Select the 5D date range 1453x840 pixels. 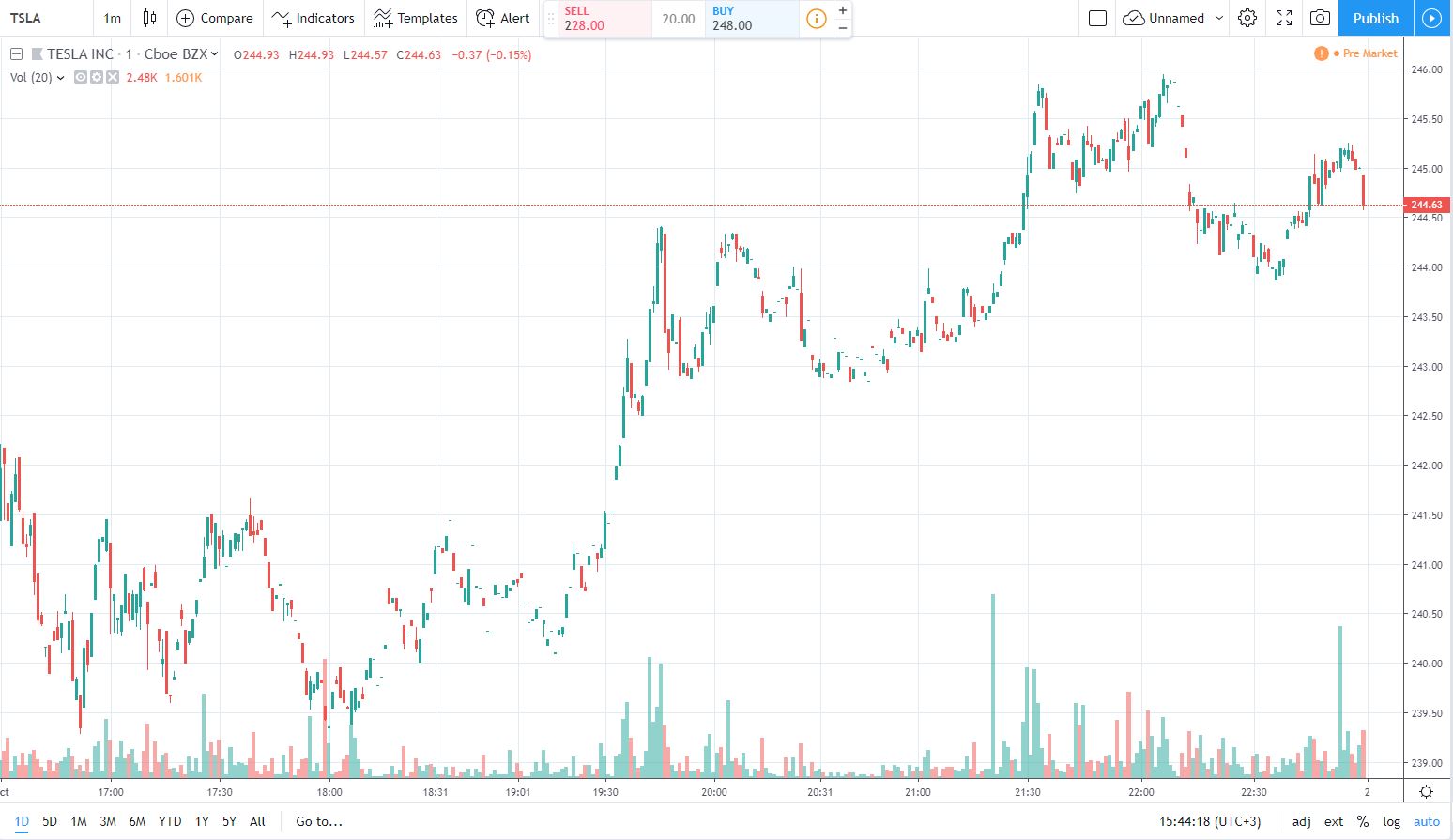(x=50, y=821)
